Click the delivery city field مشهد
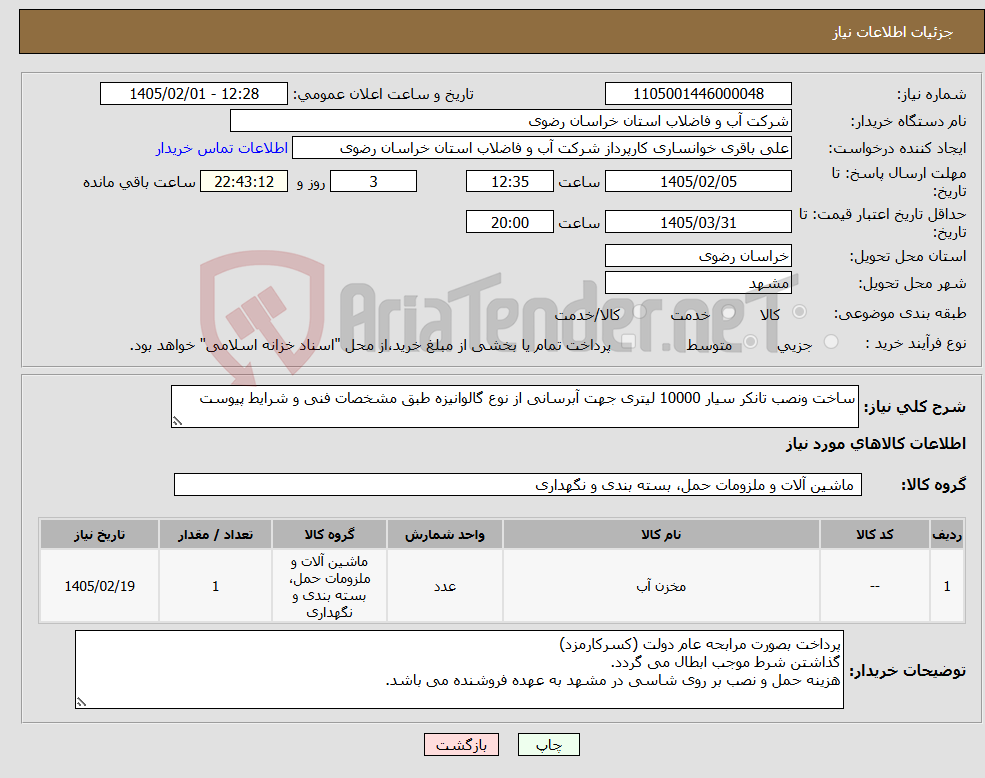Image resolution: width=985 pixels, height=778 pixels. click(698, 283)
